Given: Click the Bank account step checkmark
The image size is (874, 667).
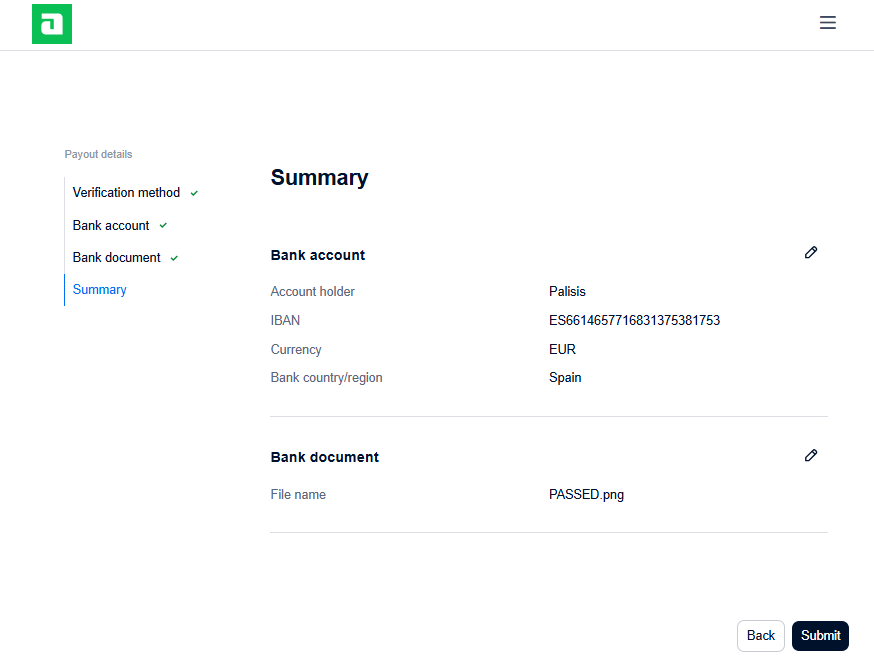Looking at the screenshot, I should coord(163,226).
